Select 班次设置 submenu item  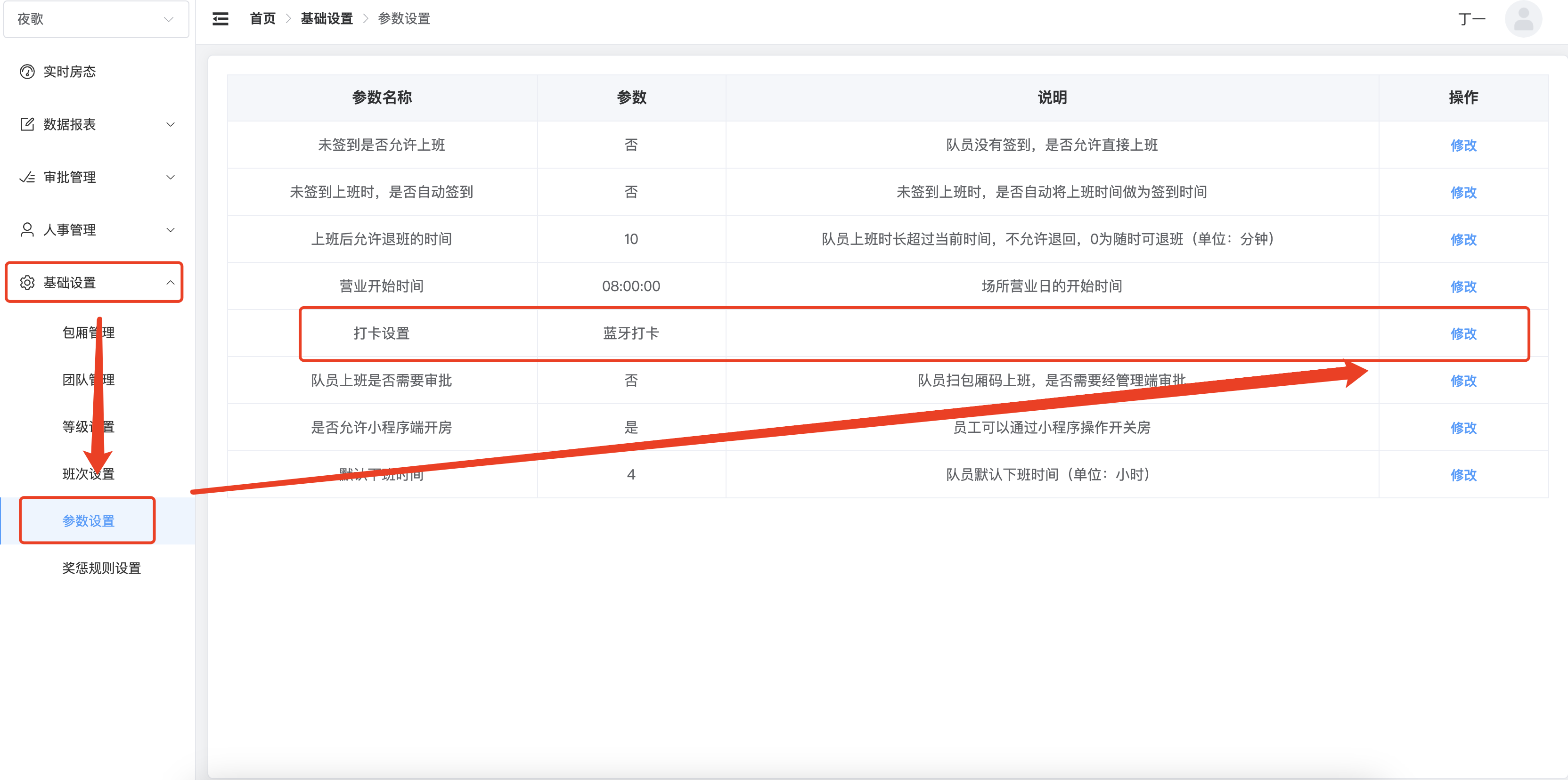pyautogui.click(x=88, y=474)
